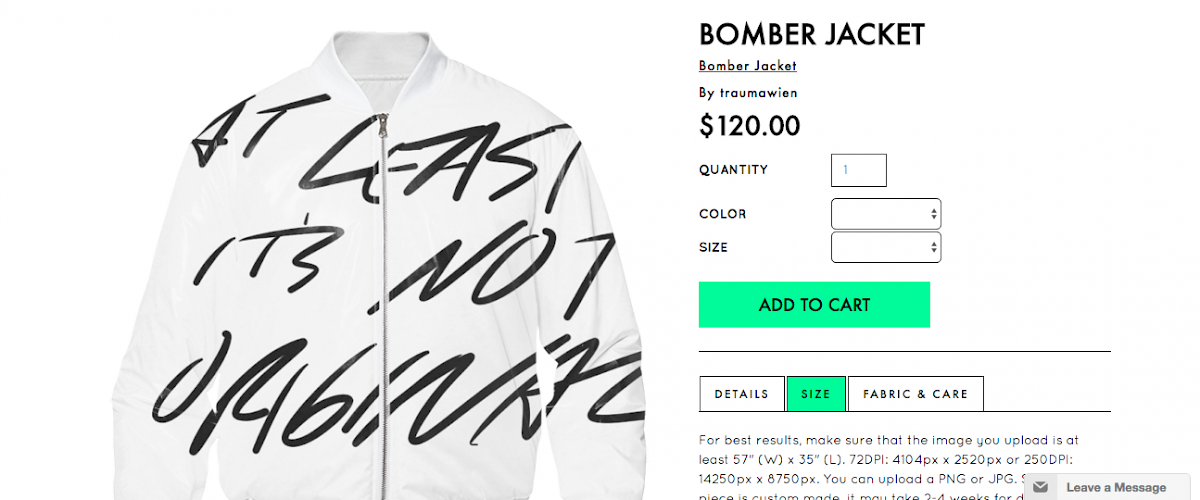Switch to the Details tab

[x=742, y=394]
